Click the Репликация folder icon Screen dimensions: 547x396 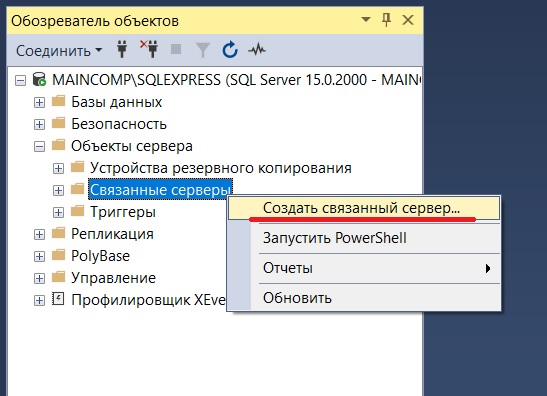(59, 233)
